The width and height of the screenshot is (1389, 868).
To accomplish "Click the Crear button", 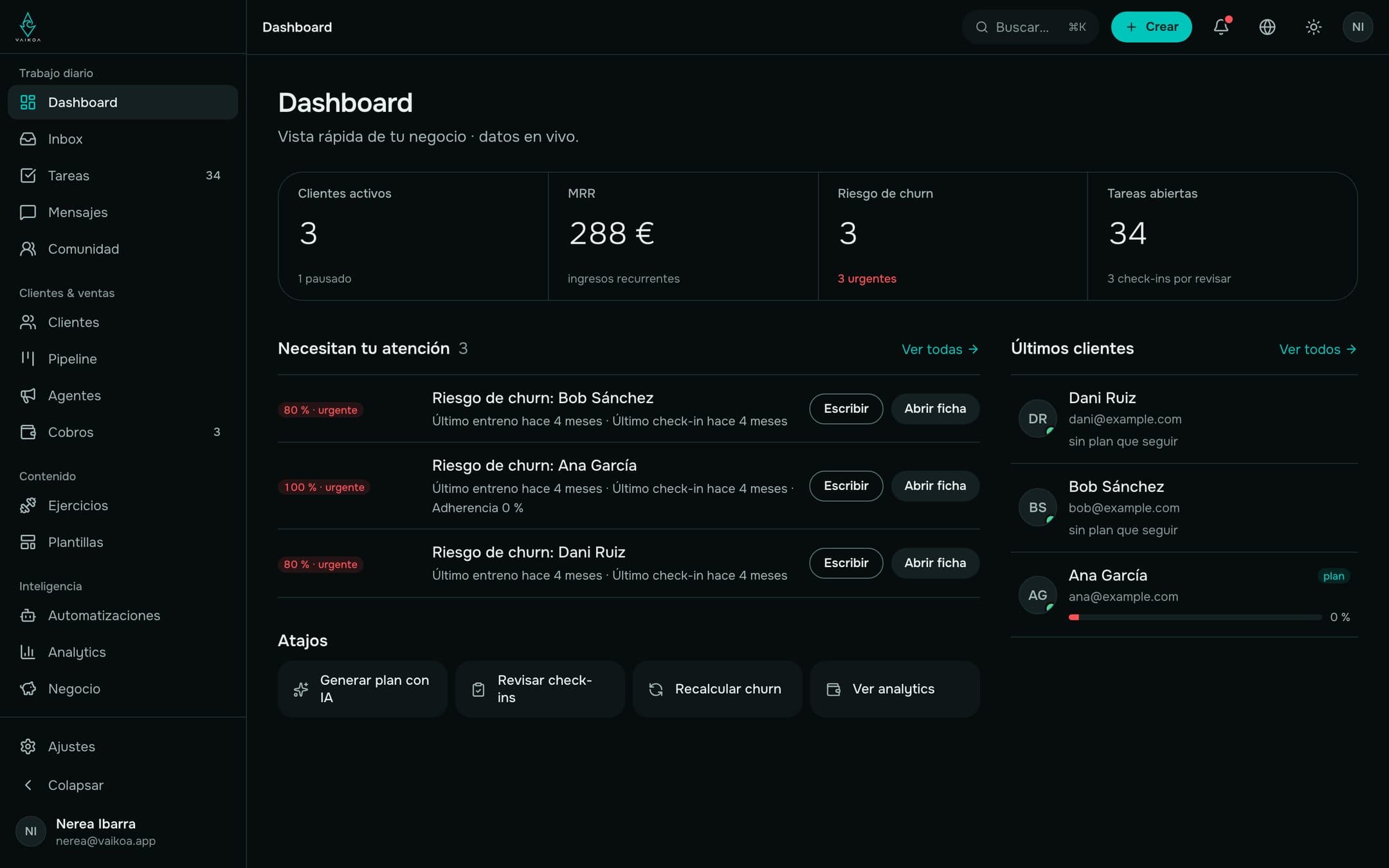I will (x=1151, y=27).
